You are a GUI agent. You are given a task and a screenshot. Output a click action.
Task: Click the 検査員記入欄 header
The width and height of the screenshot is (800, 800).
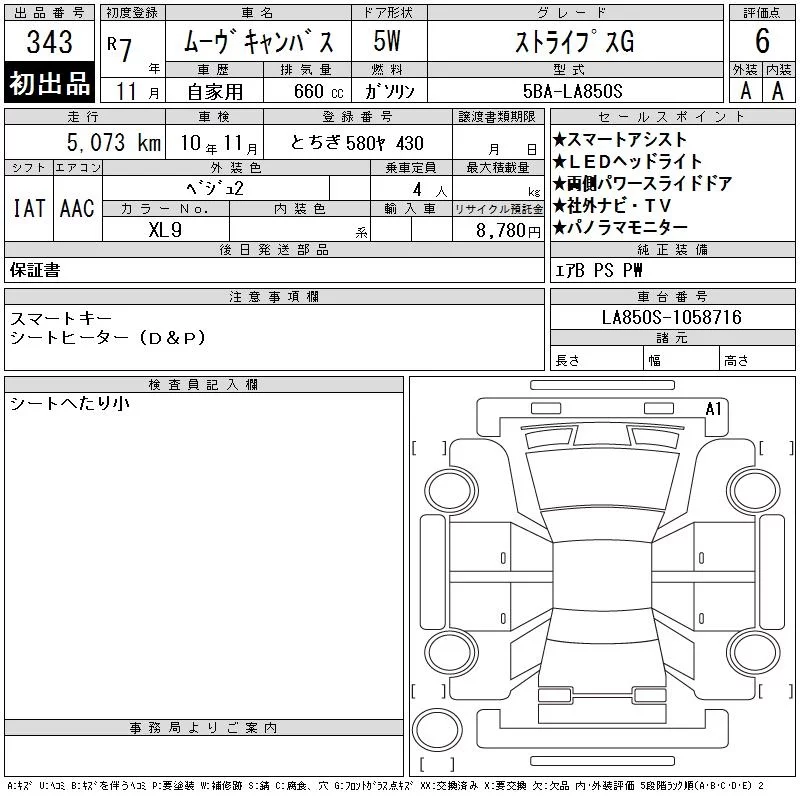pyautogui.click(x=203, y=385)
